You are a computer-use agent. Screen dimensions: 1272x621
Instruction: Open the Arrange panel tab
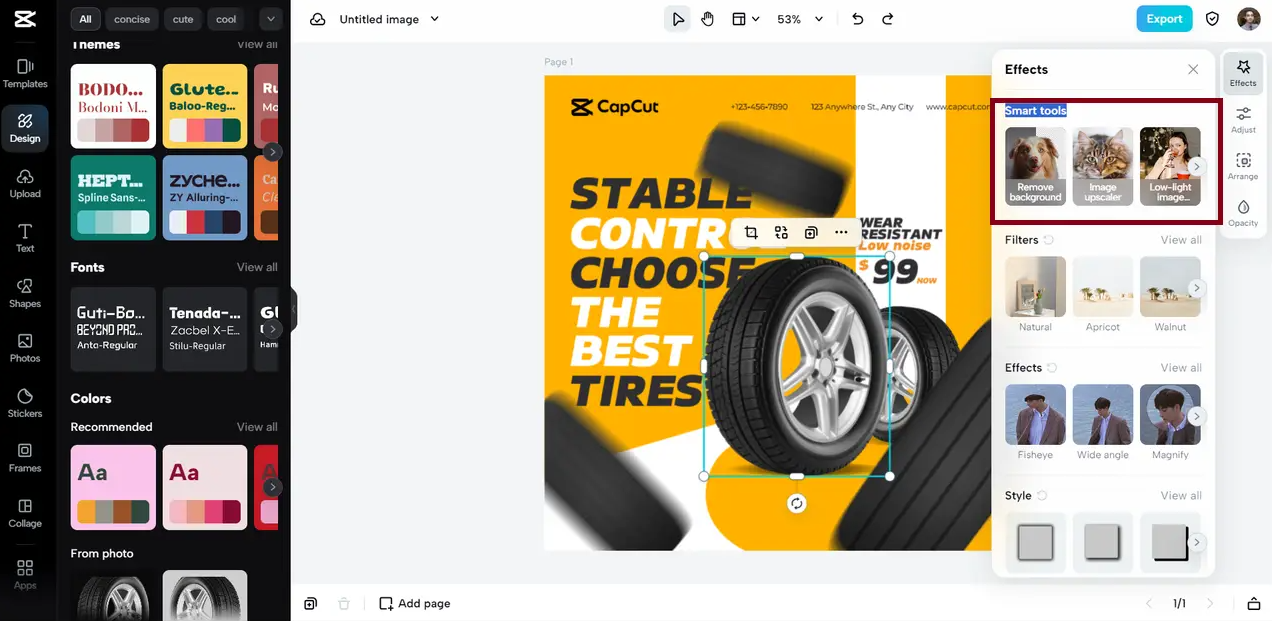coord(1243,166)
